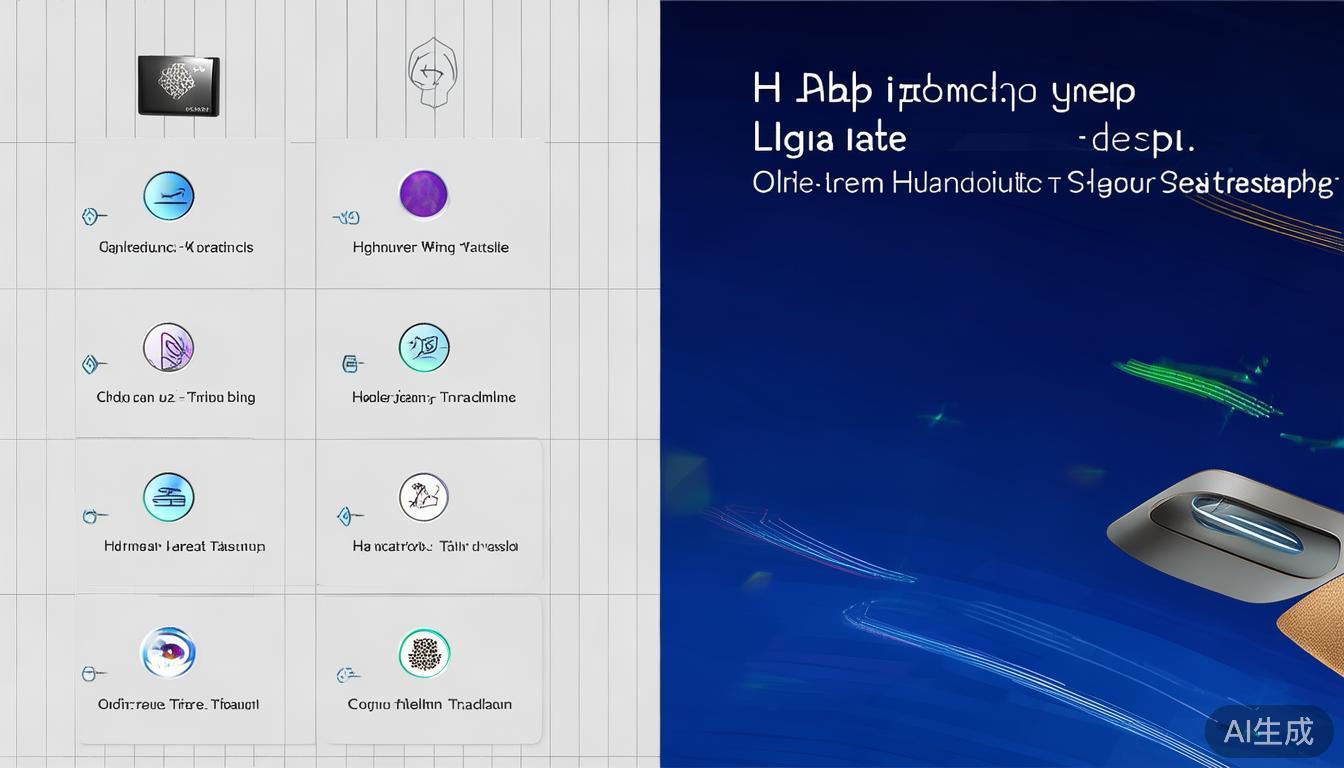Toggle the small marker beside Hoolerjeamy card
Image resolution: width=1344 pixels, height=768 pixels.
tap(349, 365)
